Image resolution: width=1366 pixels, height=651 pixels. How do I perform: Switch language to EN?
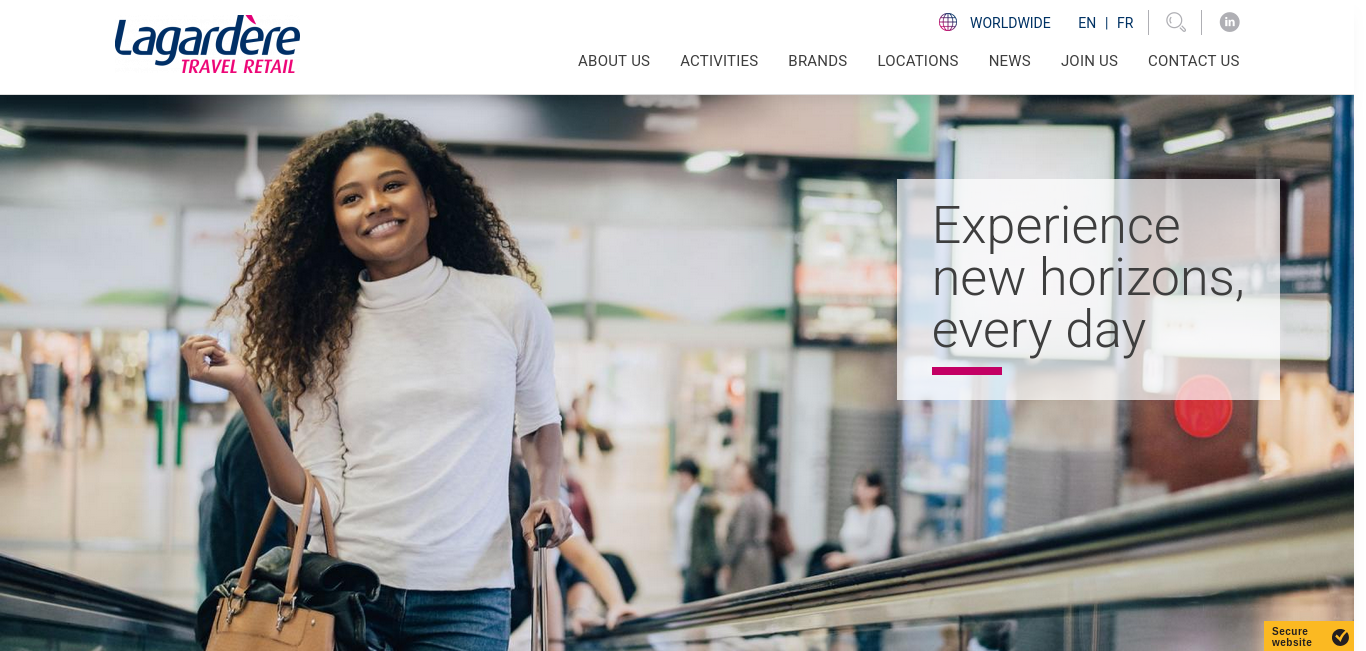tap(1087, 23)
